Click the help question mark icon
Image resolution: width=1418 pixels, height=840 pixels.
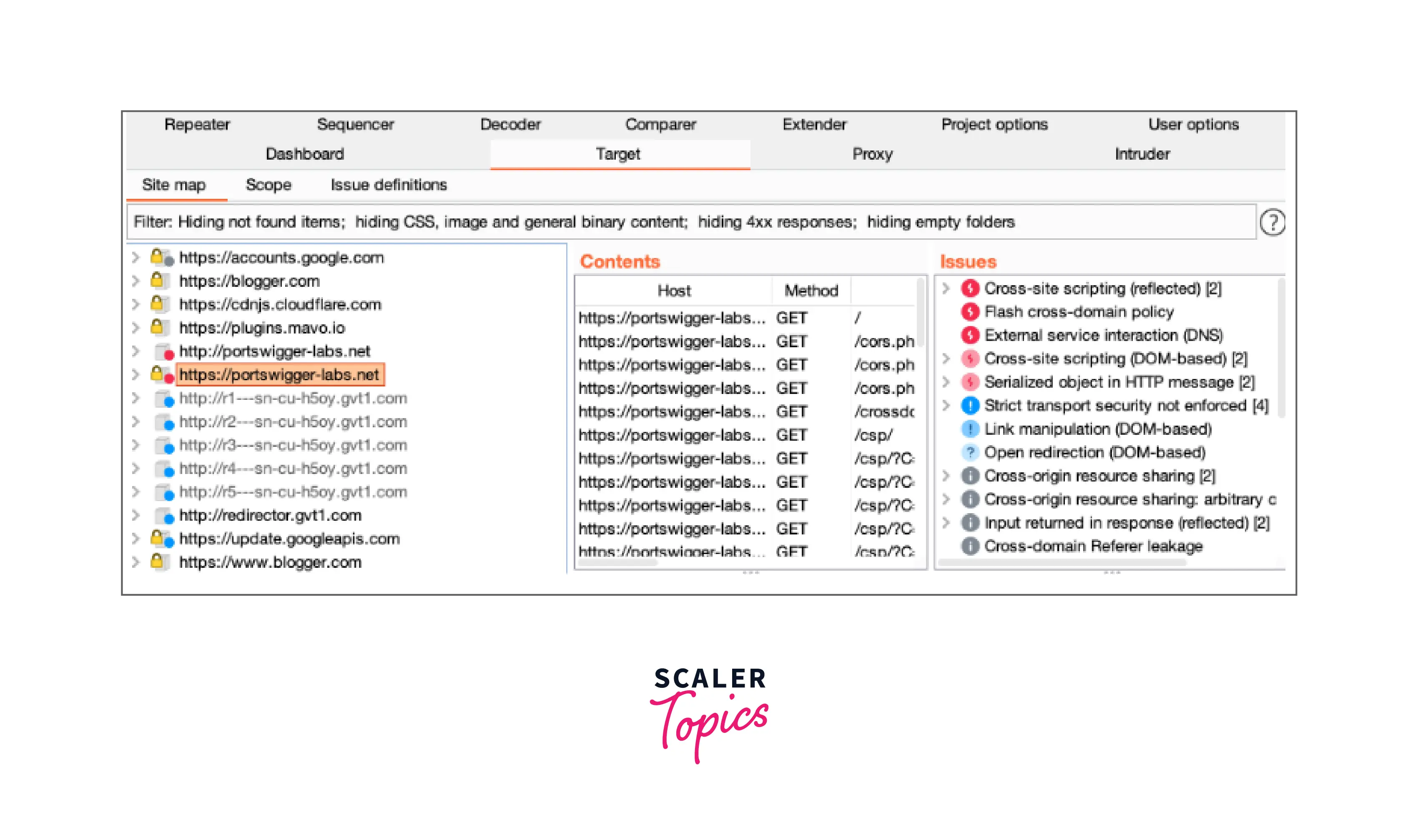pos(1272,222)
